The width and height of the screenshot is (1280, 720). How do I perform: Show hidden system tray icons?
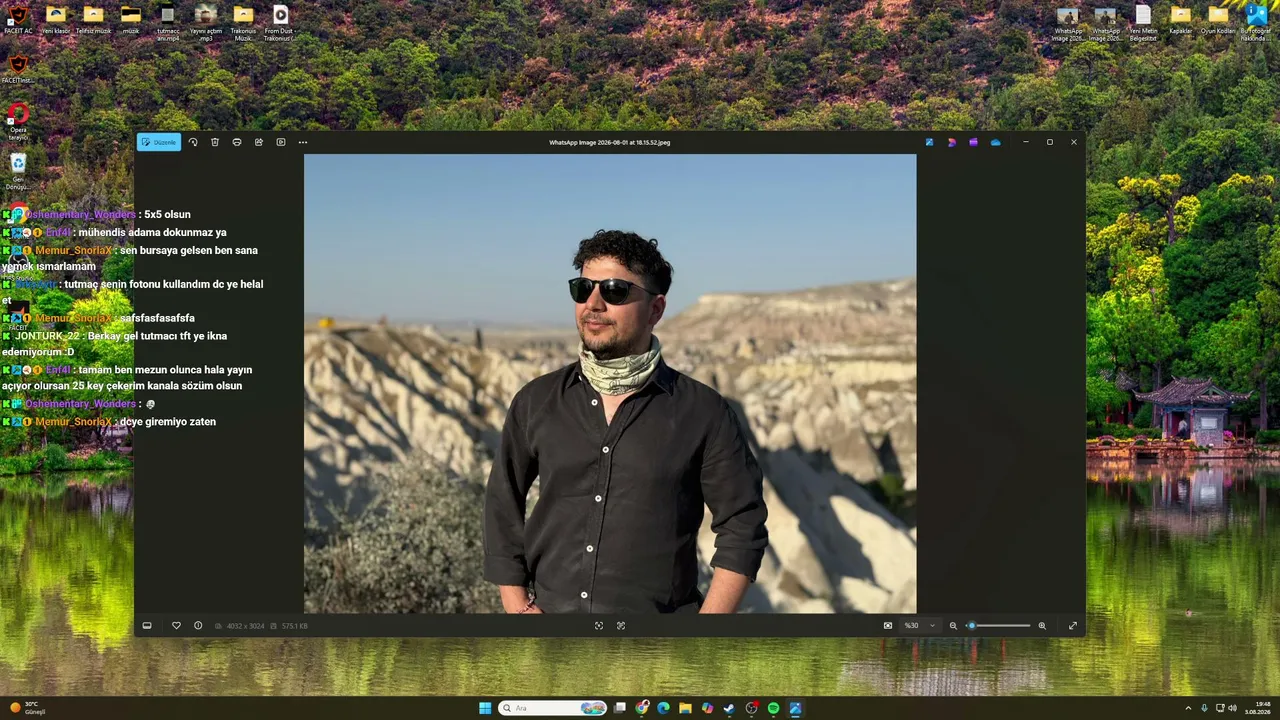(x=1188, y=708)
